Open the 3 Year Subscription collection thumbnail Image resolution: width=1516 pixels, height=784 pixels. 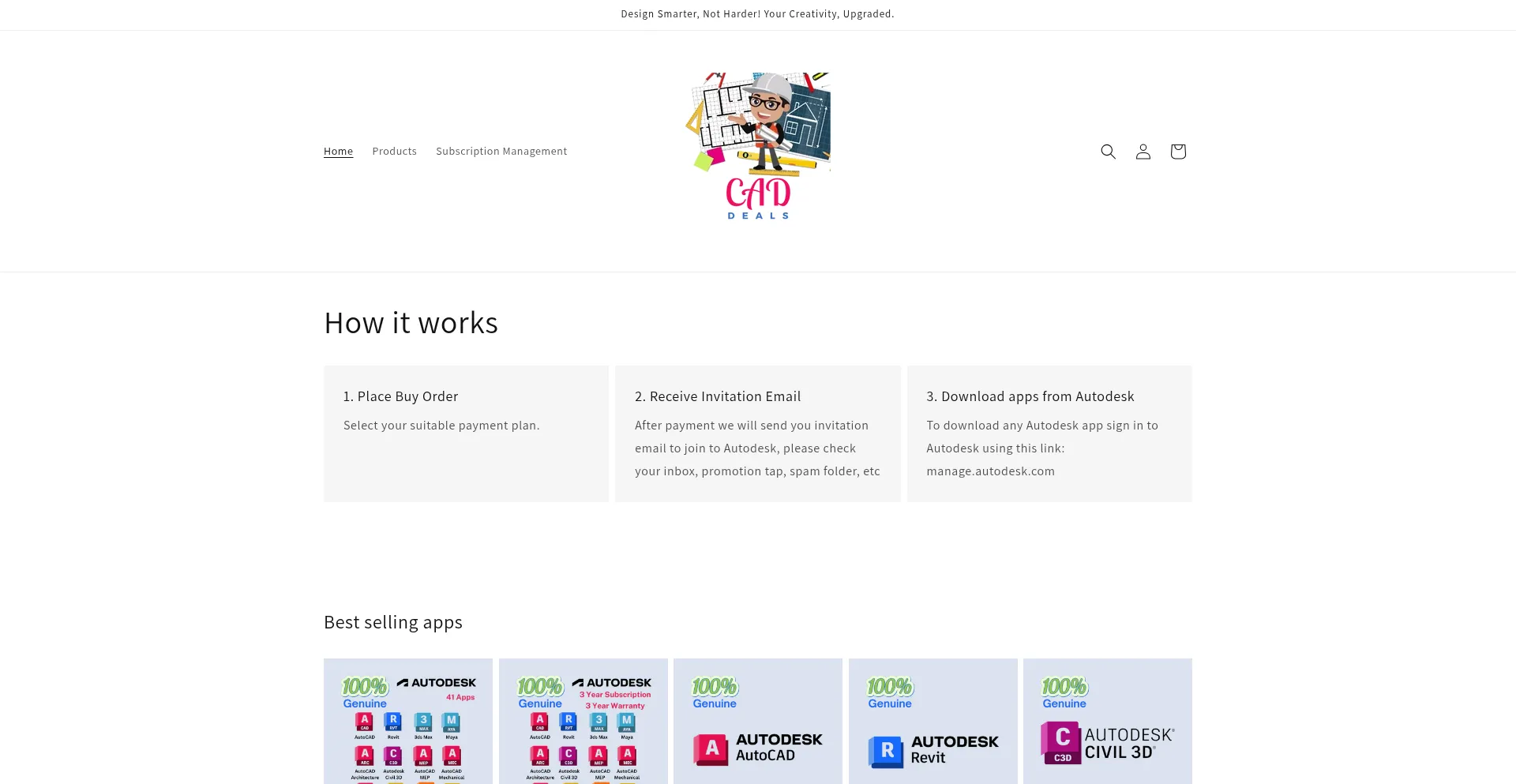(583, 721)
